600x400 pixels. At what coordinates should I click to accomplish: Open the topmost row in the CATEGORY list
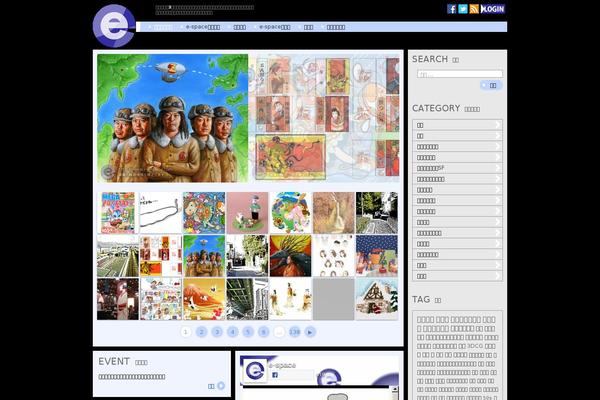coord(457,125)
